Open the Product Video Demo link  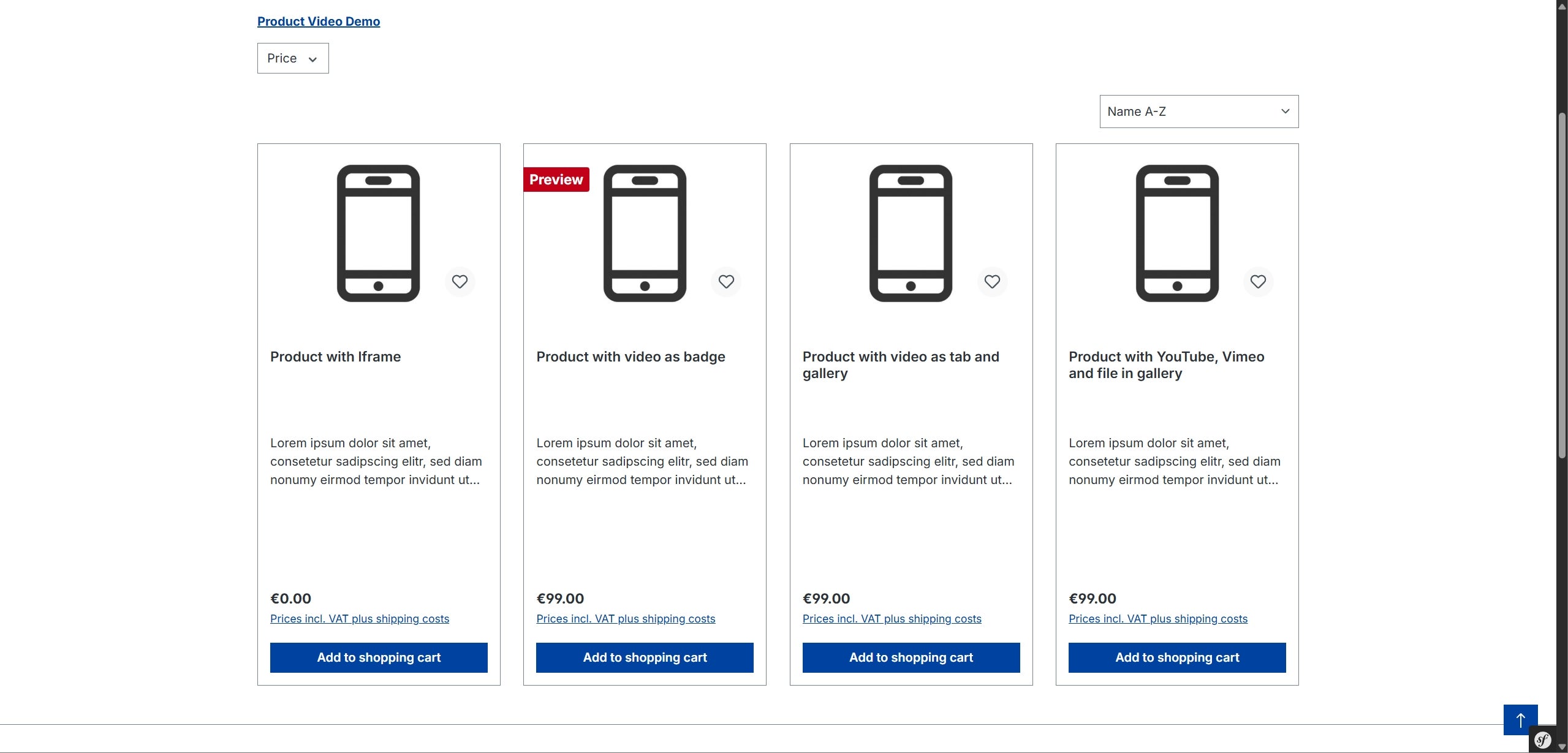click(x=319, y=21)
